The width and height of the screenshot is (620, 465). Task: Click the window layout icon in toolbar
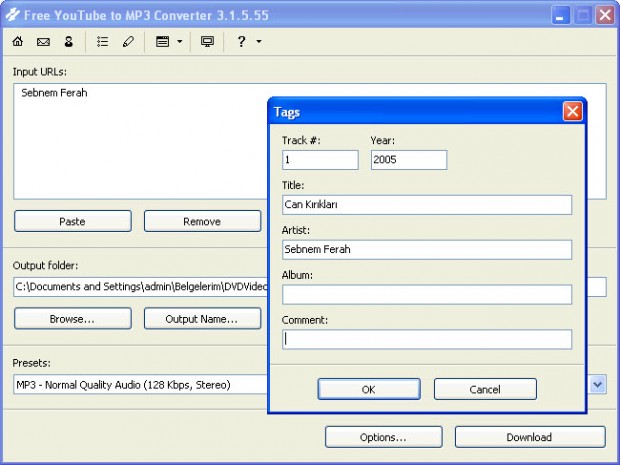[x=163, y=42]
